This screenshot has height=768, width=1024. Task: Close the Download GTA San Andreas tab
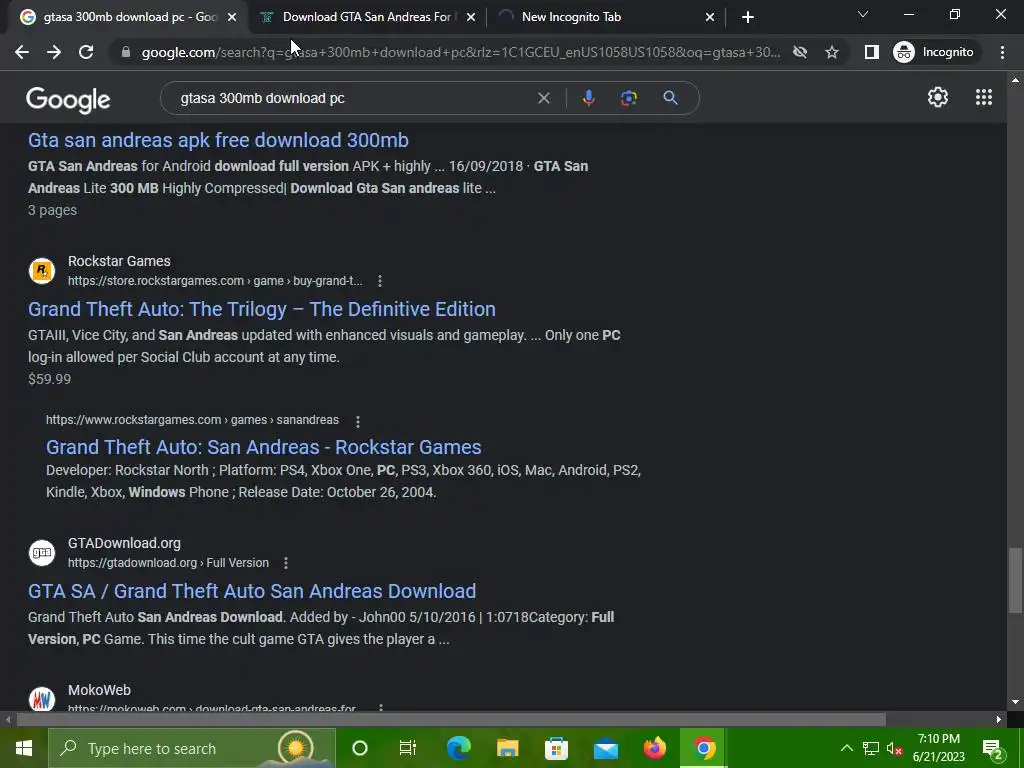pyautogui.click(x=471, y=17)
